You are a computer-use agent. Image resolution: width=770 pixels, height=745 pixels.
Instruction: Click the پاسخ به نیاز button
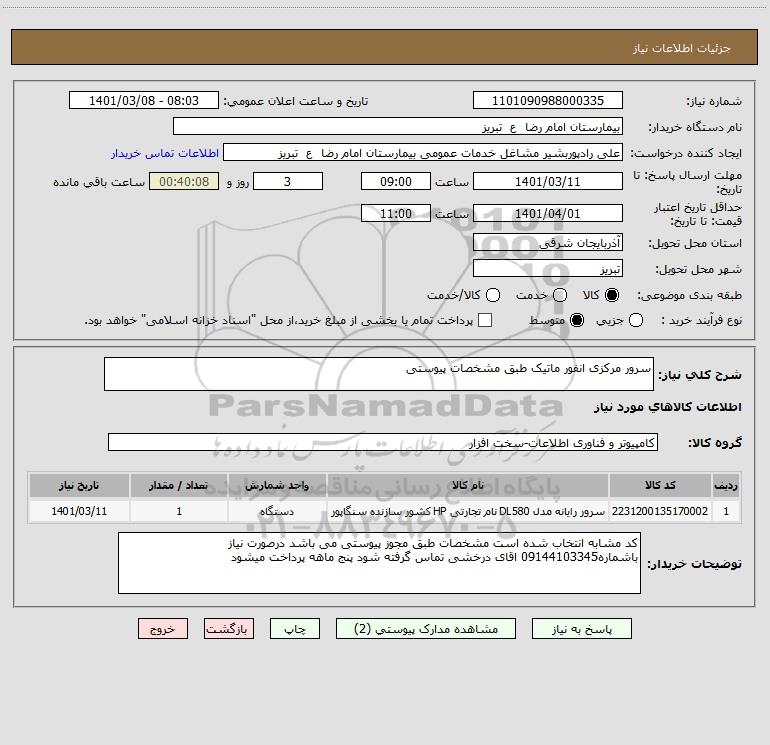tap(581, 629)
